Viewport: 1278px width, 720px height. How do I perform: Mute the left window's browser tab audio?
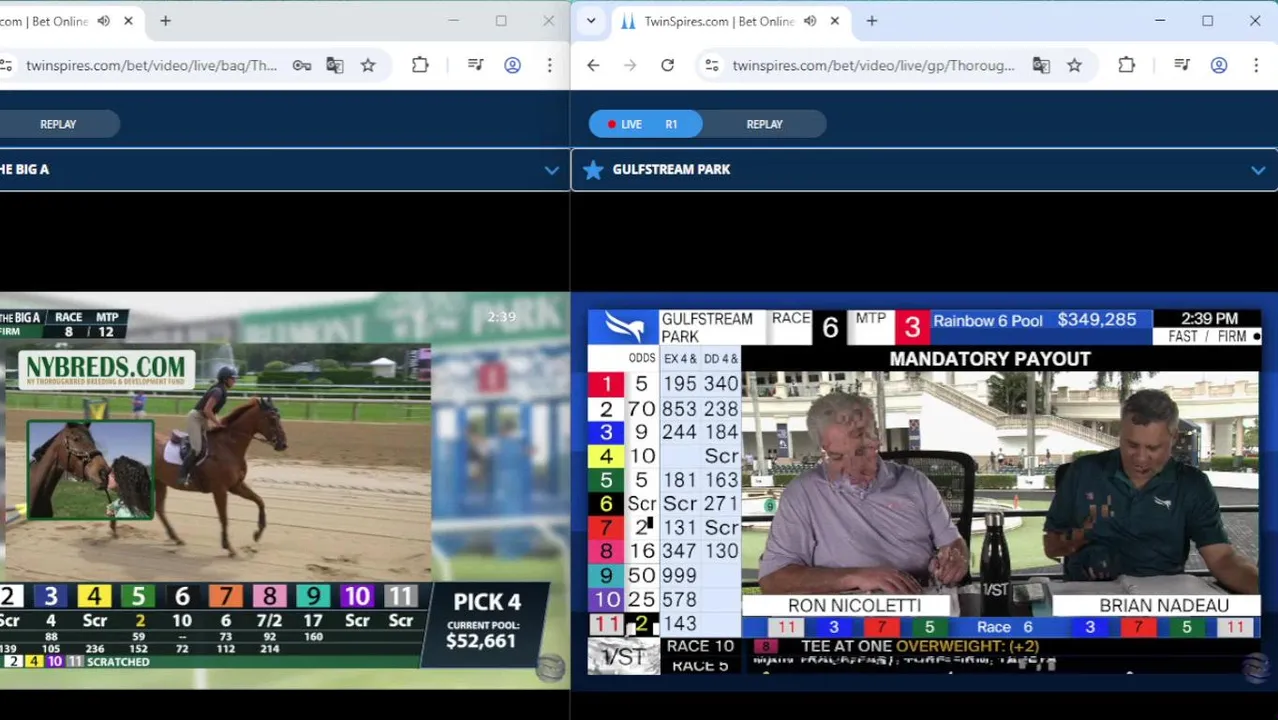click(104, 21)
